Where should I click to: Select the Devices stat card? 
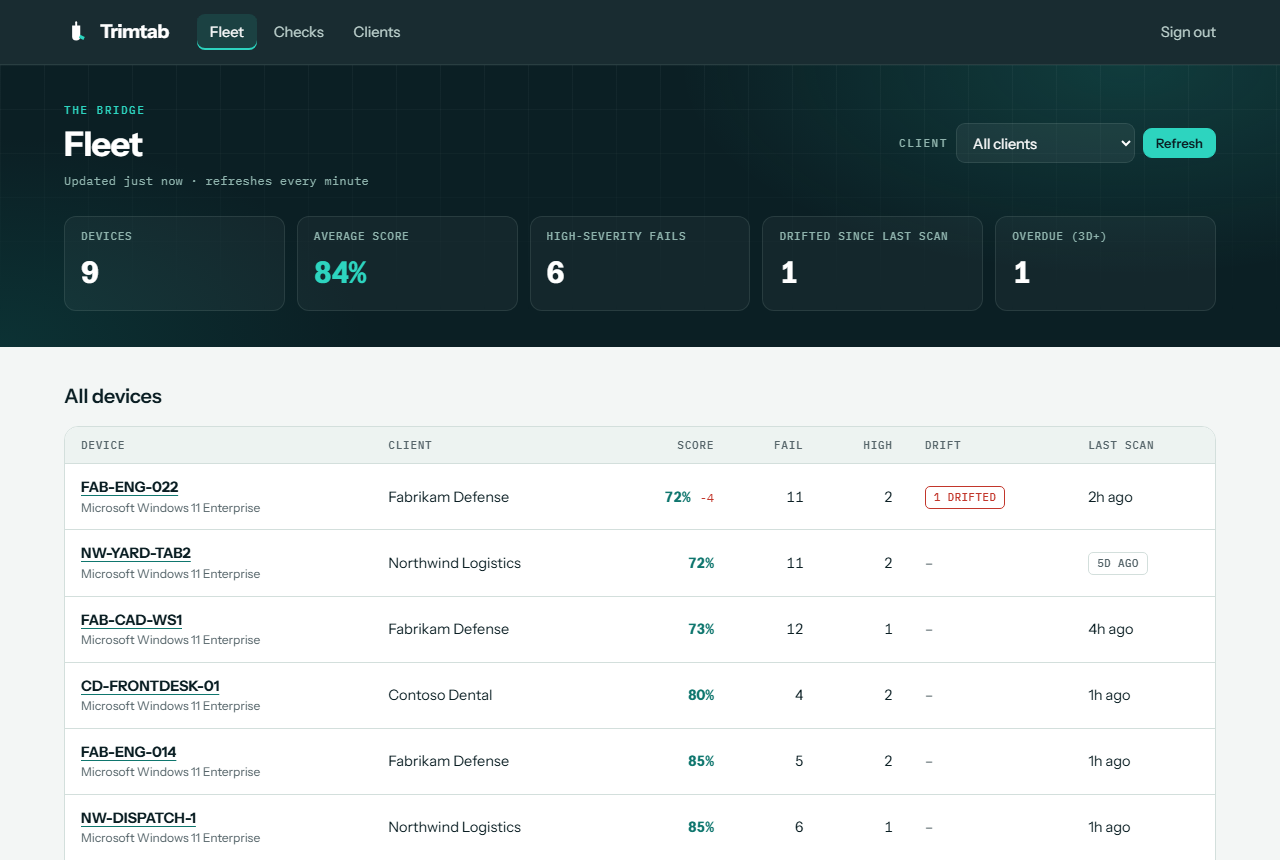(x=174, y=264)
